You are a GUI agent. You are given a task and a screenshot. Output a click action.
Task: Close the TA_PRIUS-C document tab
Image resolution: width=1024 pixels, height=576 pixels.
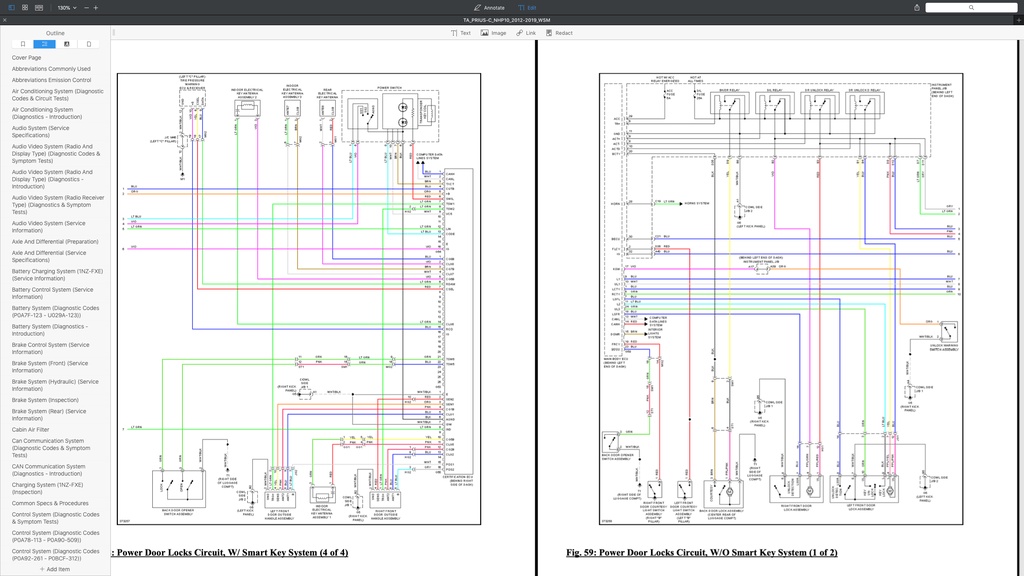tap(5, 20)
